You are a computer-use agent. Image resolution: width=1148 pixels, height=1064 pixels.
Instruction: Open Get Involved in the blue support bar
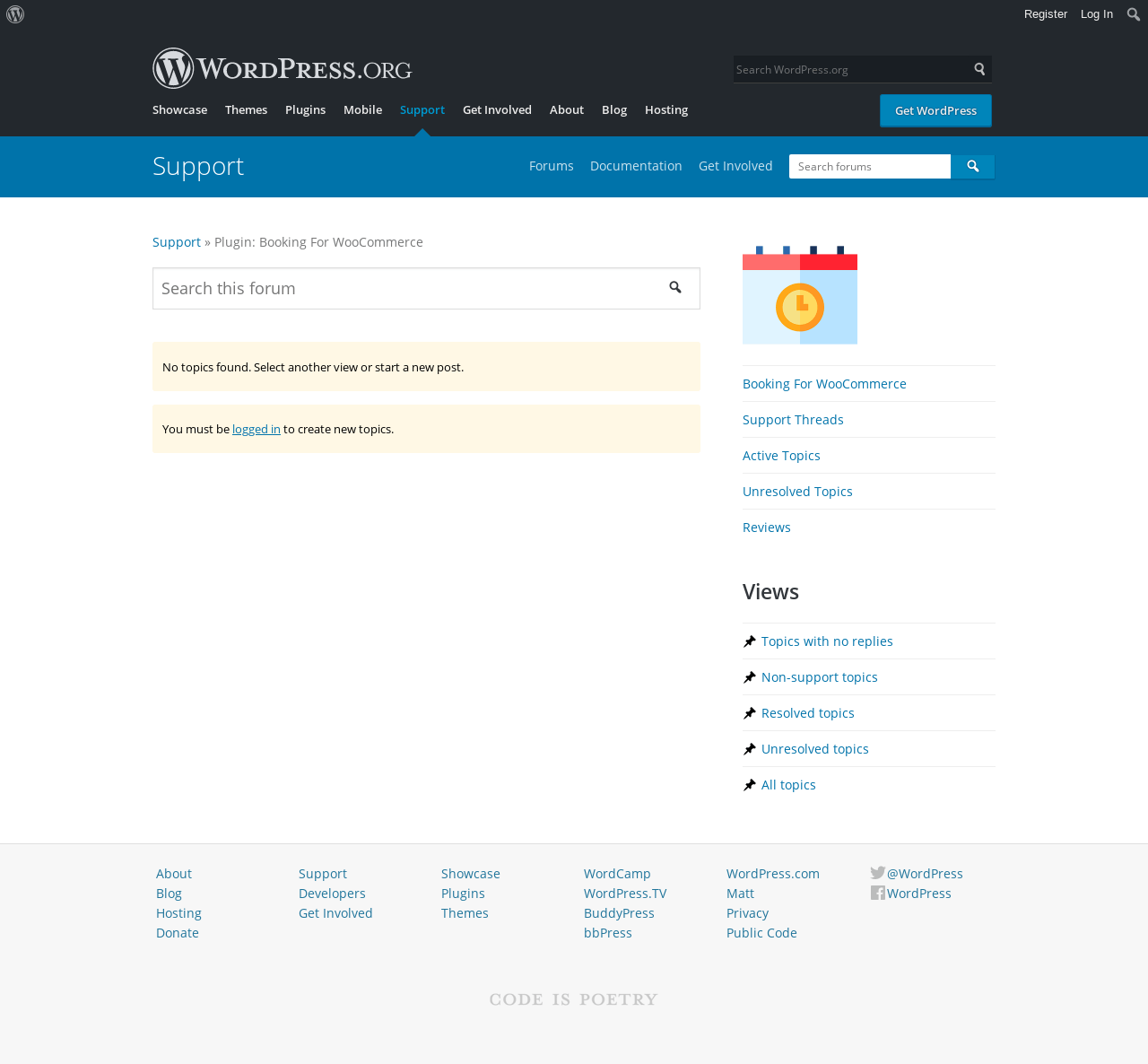(735, 166)
